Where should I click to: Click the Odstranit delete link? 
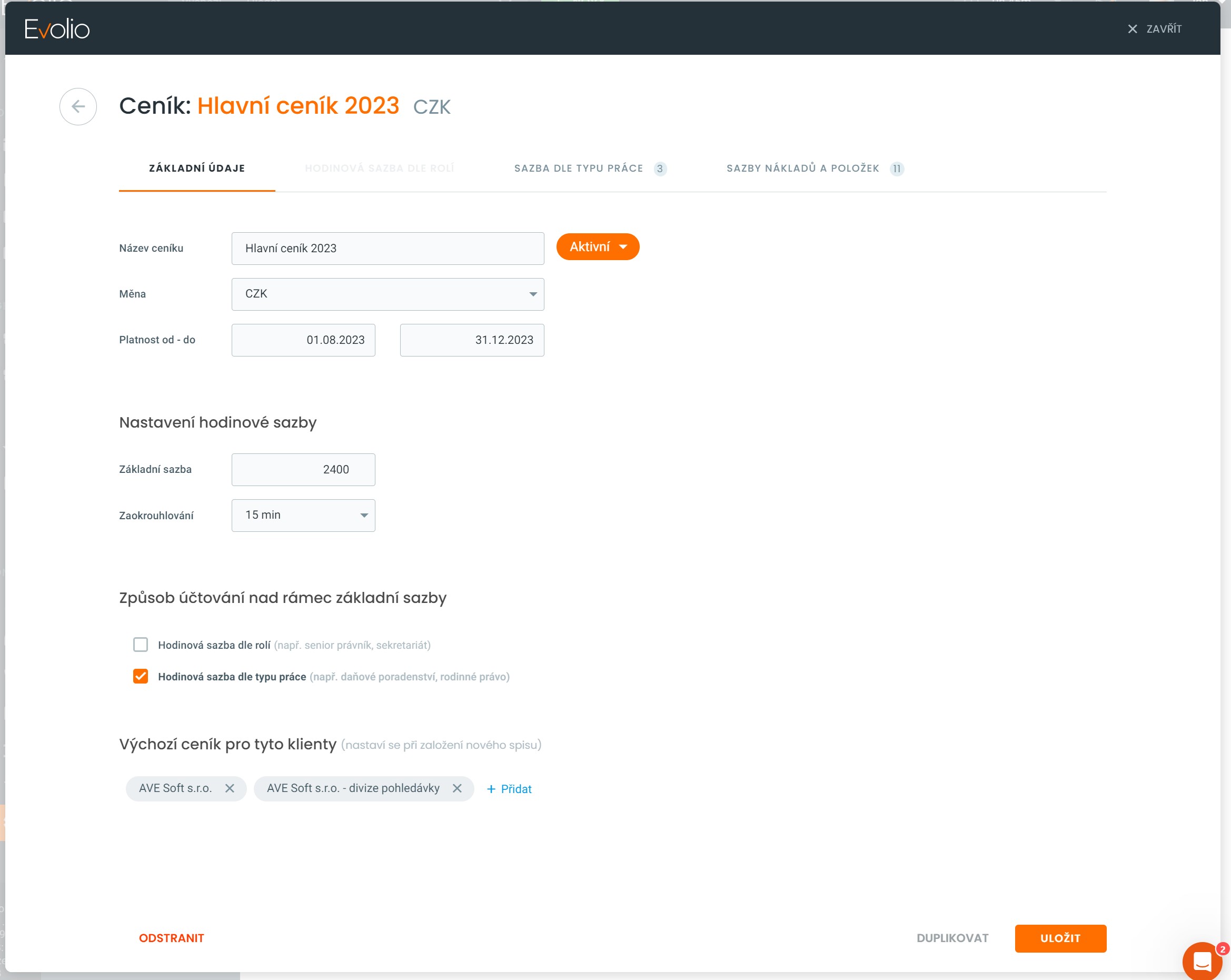coord(171,938)
